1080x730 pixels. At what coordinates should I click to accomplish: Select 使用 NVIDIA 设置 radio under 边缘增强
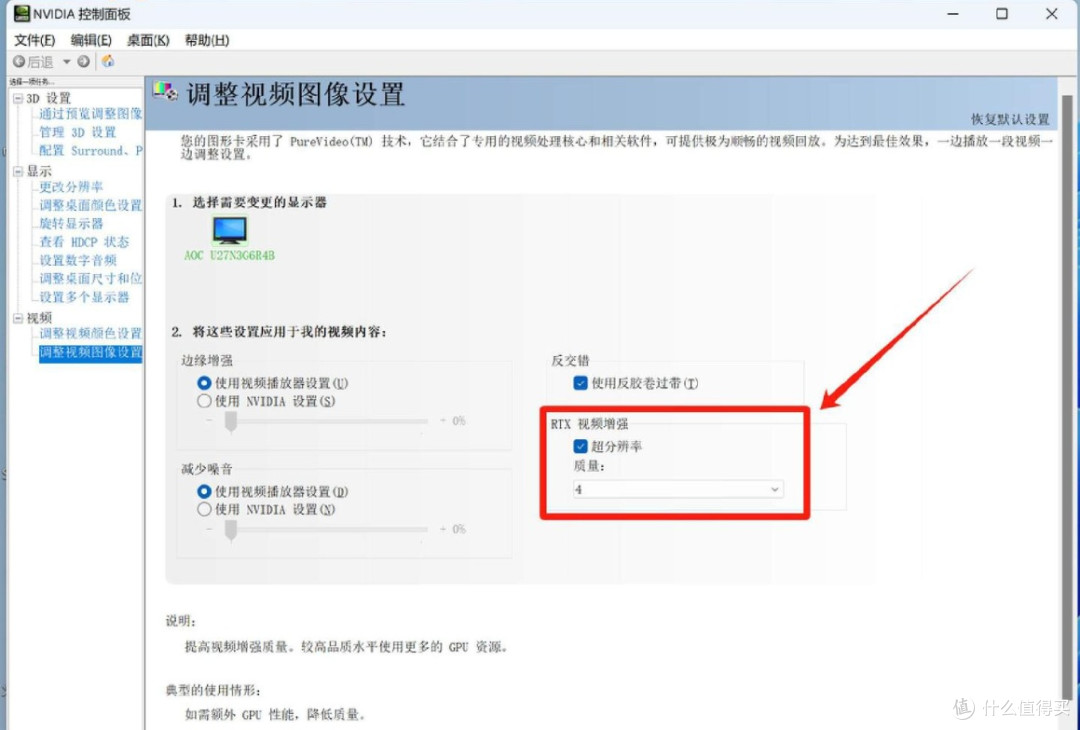coord(205,401)
